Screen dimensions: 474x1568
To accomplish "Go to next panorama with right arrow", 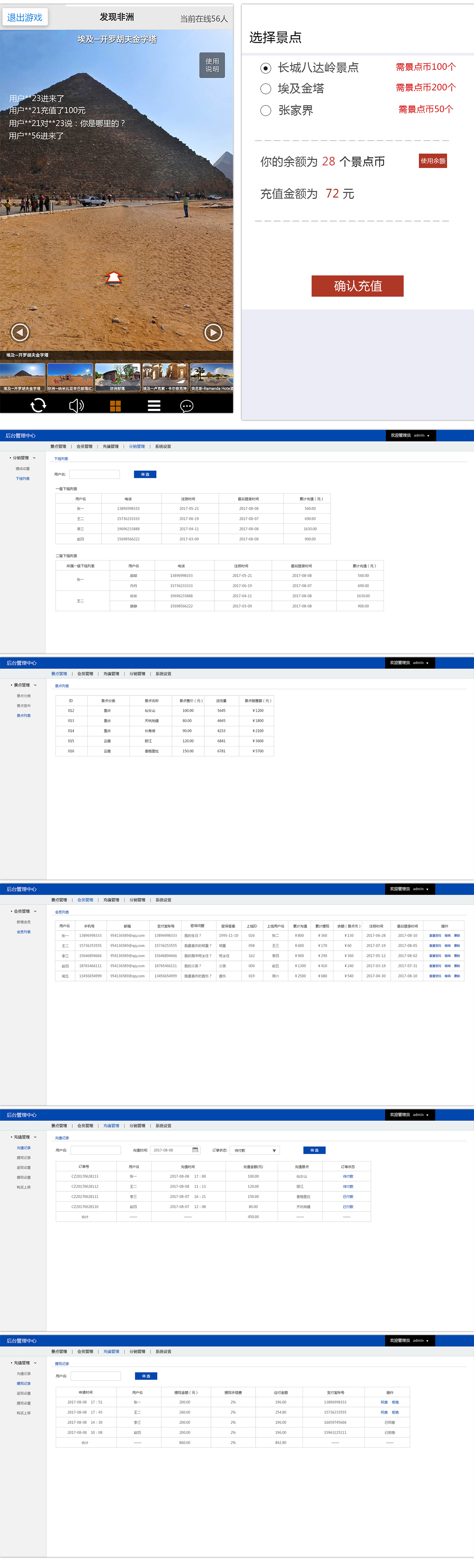I will (x=213, y=332).
